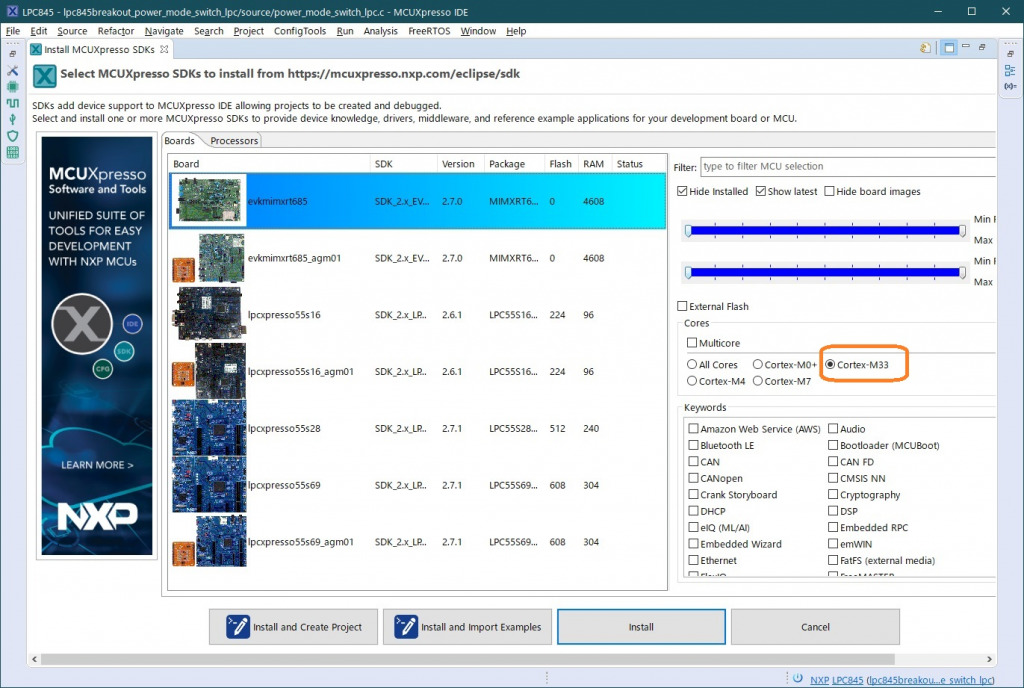
Task: Uncheck the Hide Installed checkbox
Action: (683, 191)
